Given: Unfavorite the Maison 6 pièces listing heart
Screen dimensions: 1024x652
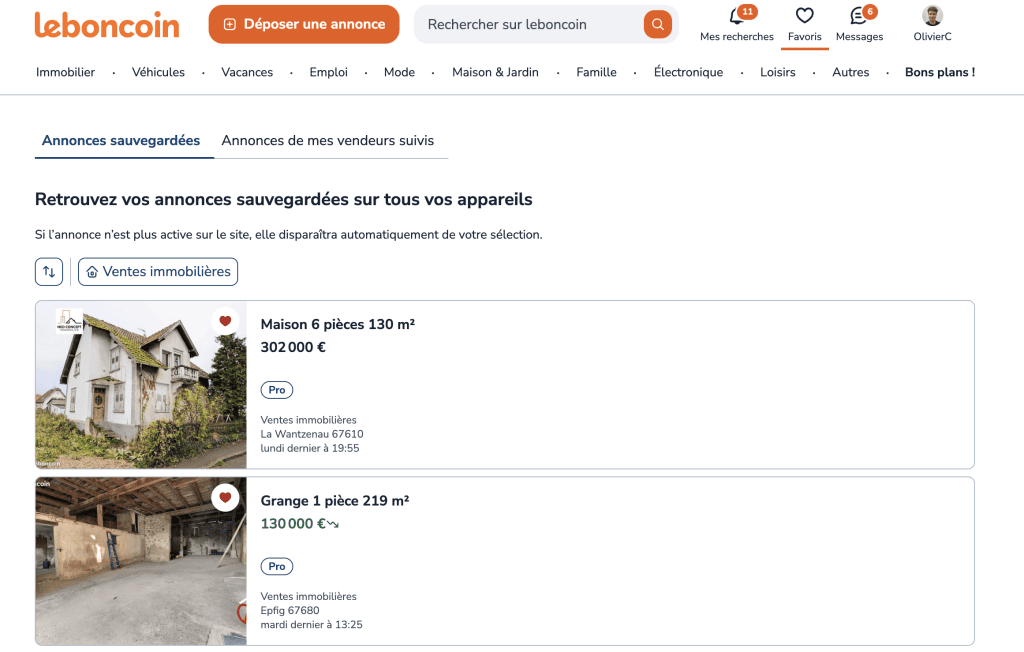Looking at the screenshot, I should point(225,320).
